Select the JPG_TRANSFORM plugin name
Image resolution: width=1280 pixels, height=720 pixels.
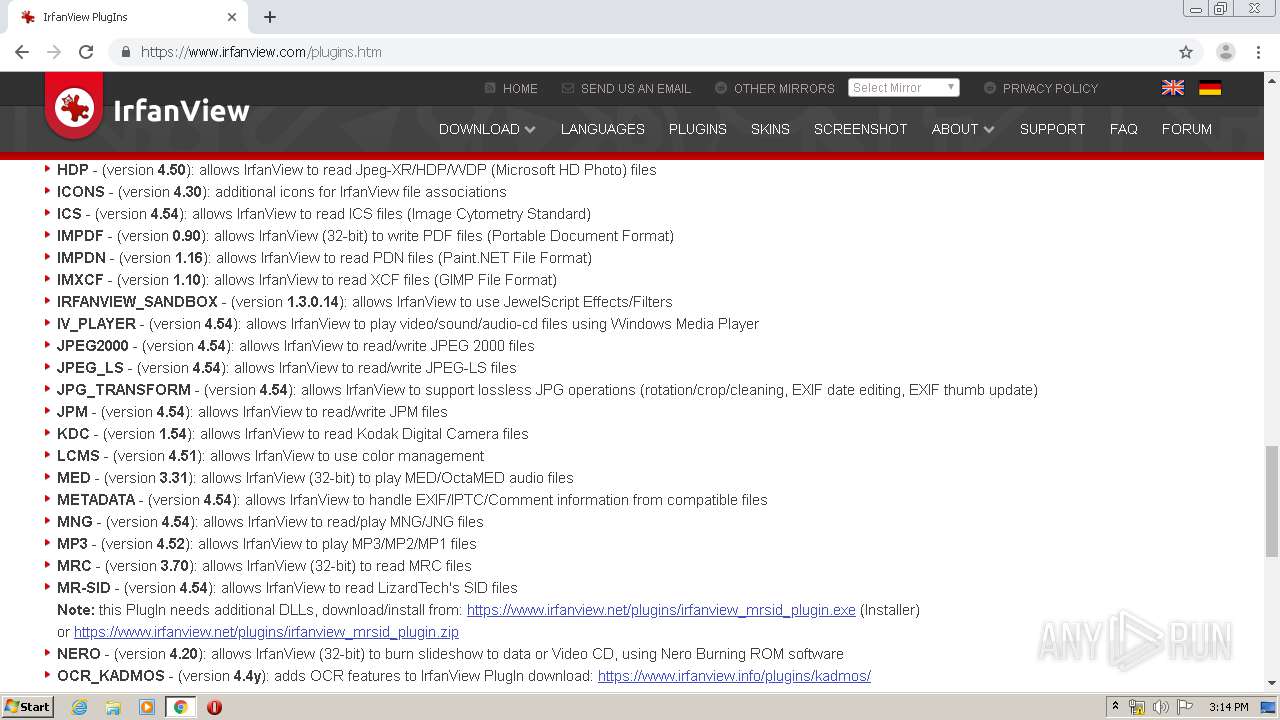[x=123, y=390]
